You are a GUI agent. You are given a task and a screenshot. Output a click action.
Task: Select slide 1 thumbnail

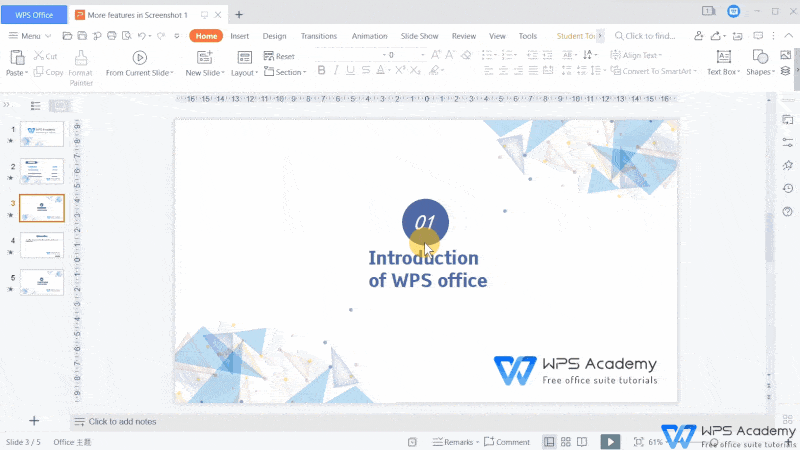click(x=42, y=134)
